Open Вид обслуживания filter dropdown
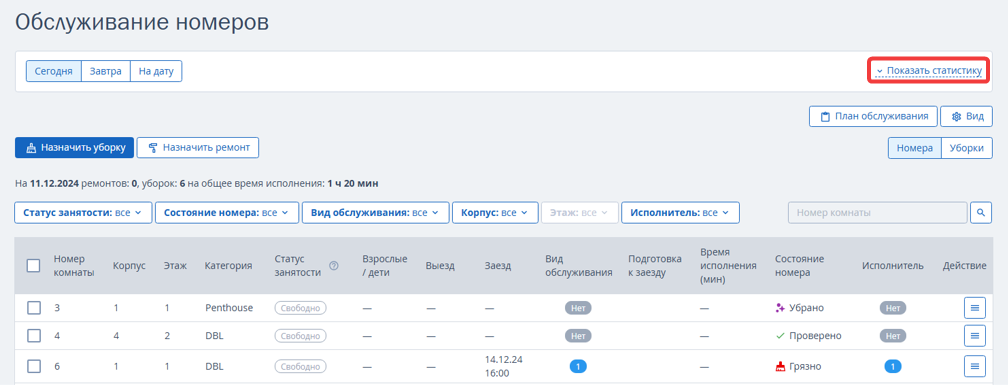1008x385 pixels. click(x=375, y=213)
